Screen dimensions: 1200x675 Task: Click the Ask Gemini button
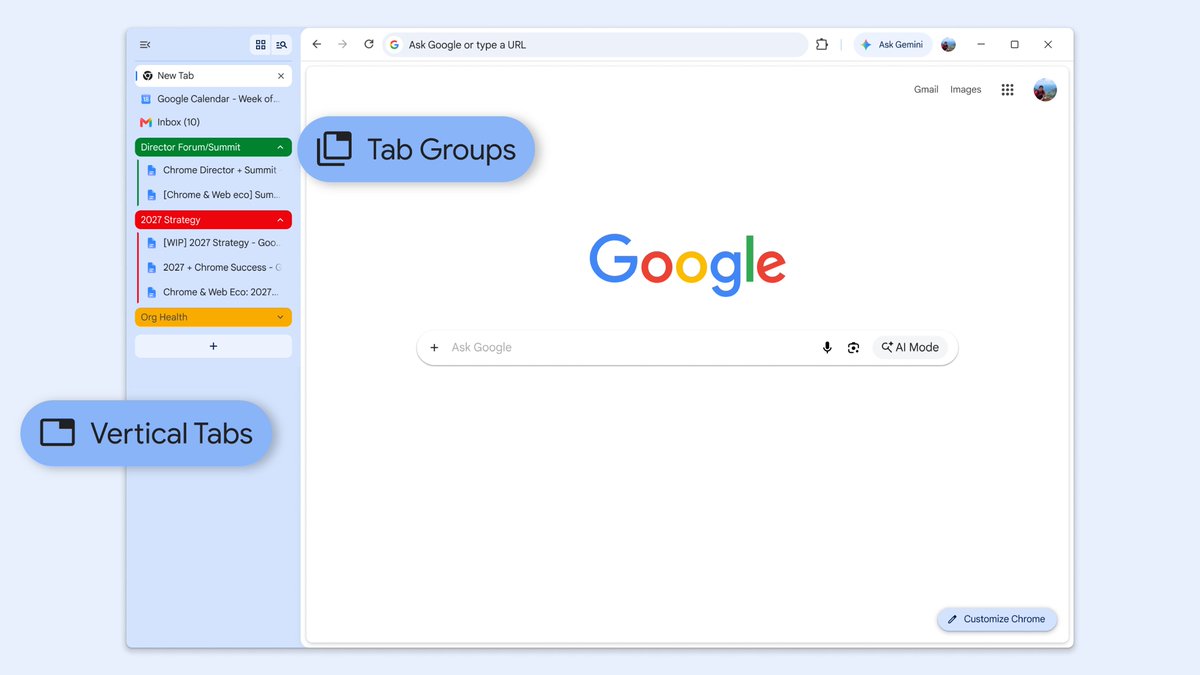892,45
